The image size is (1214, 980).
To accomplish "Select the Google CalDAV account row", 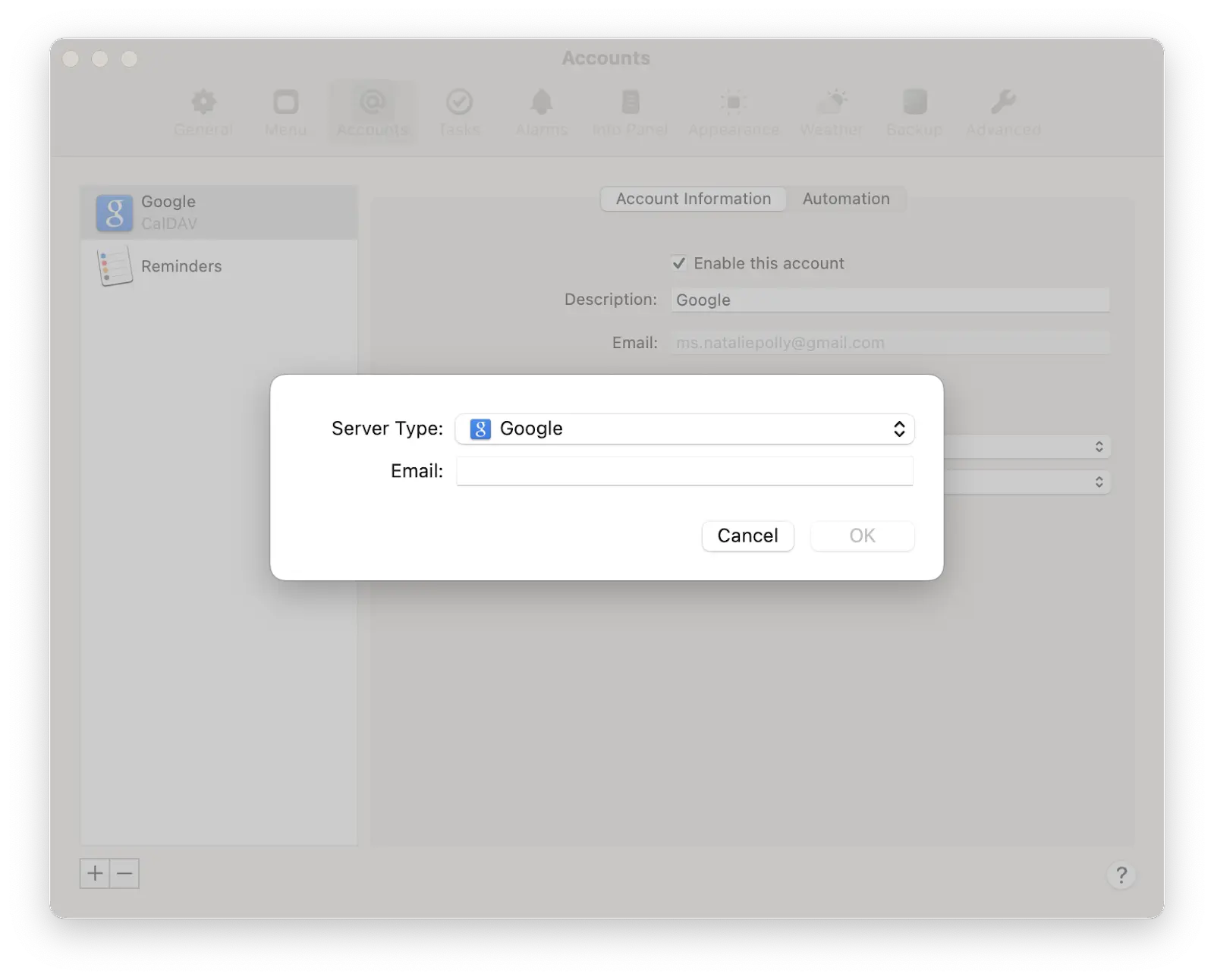I will (x=219, y=212).
